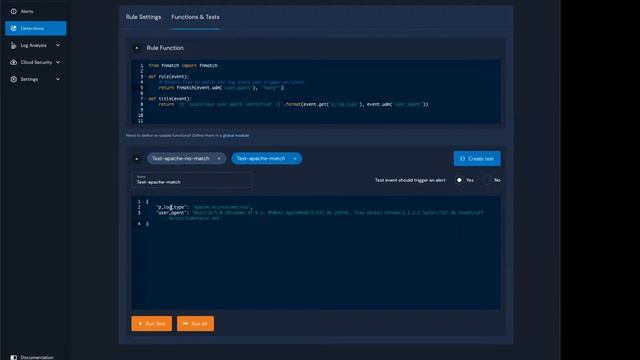Click inside the Rule Function code editor
Image resolution: width=640 pixels, height=360 pixels.
316,91
